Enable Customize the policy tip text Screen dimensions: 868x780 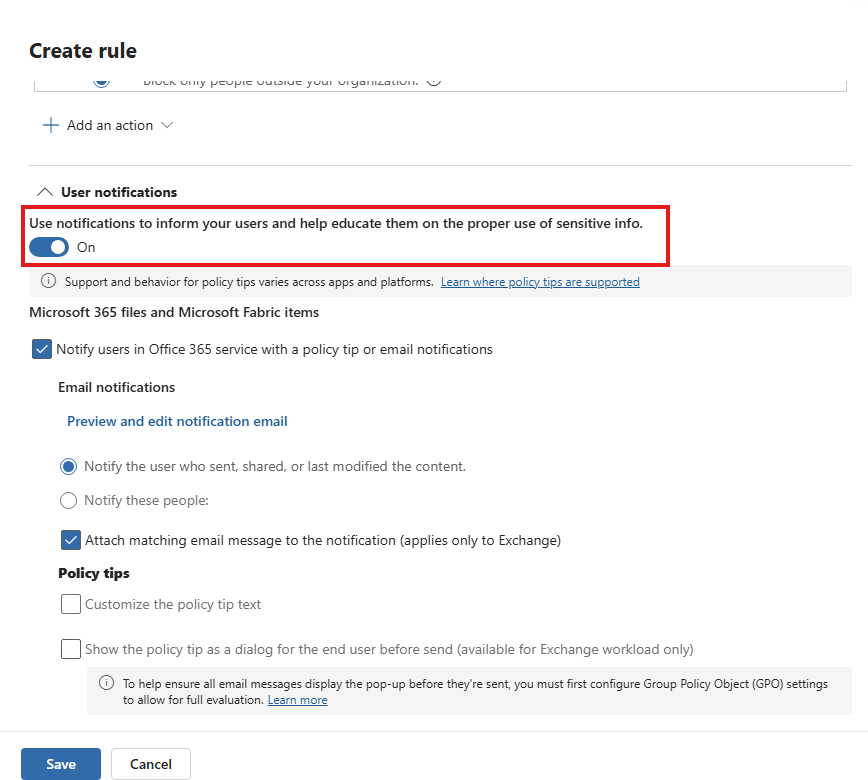[x=70, y=604]
